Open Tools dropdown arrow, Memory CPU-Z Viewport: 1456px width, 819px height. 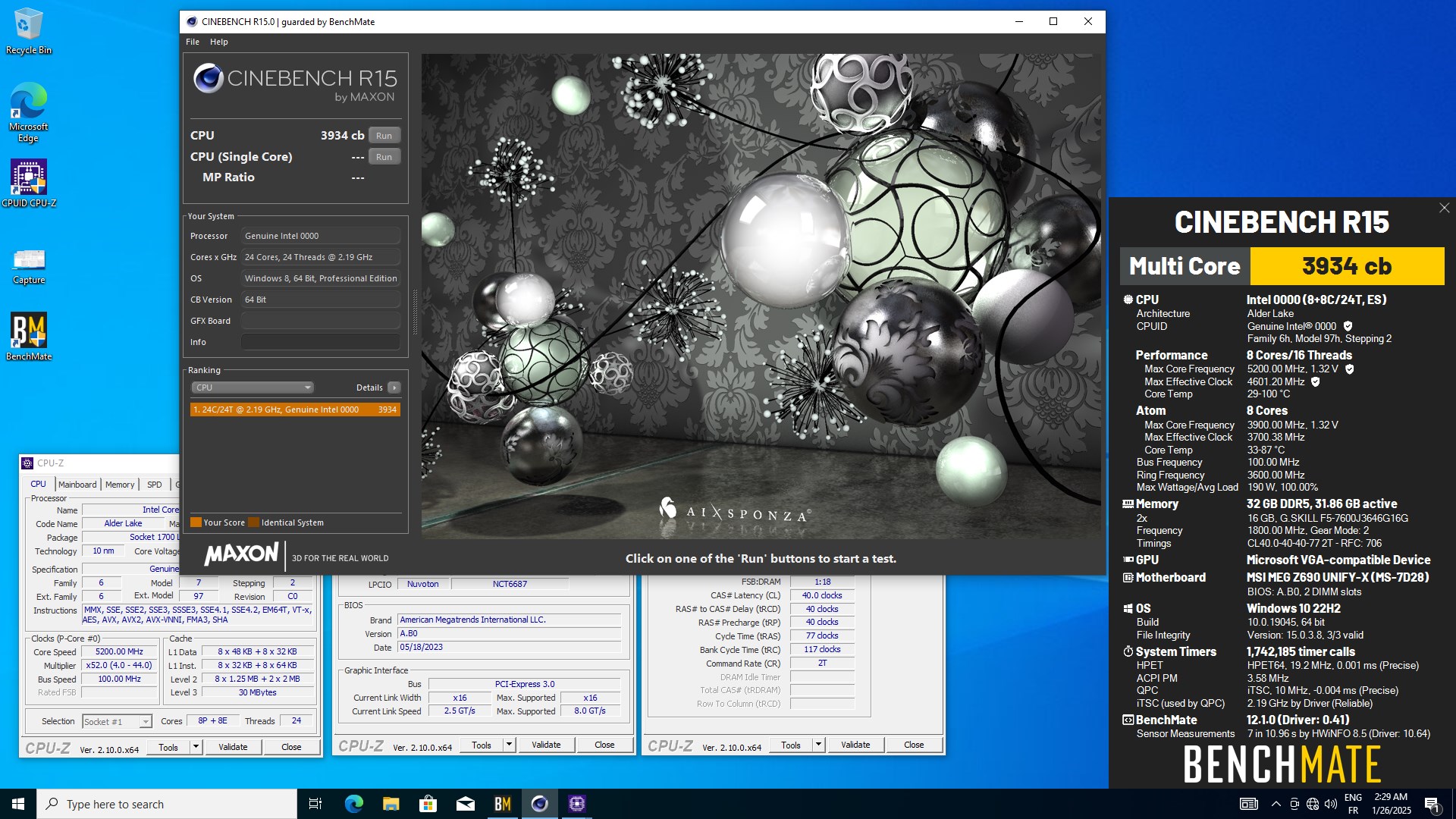(819, 745)
